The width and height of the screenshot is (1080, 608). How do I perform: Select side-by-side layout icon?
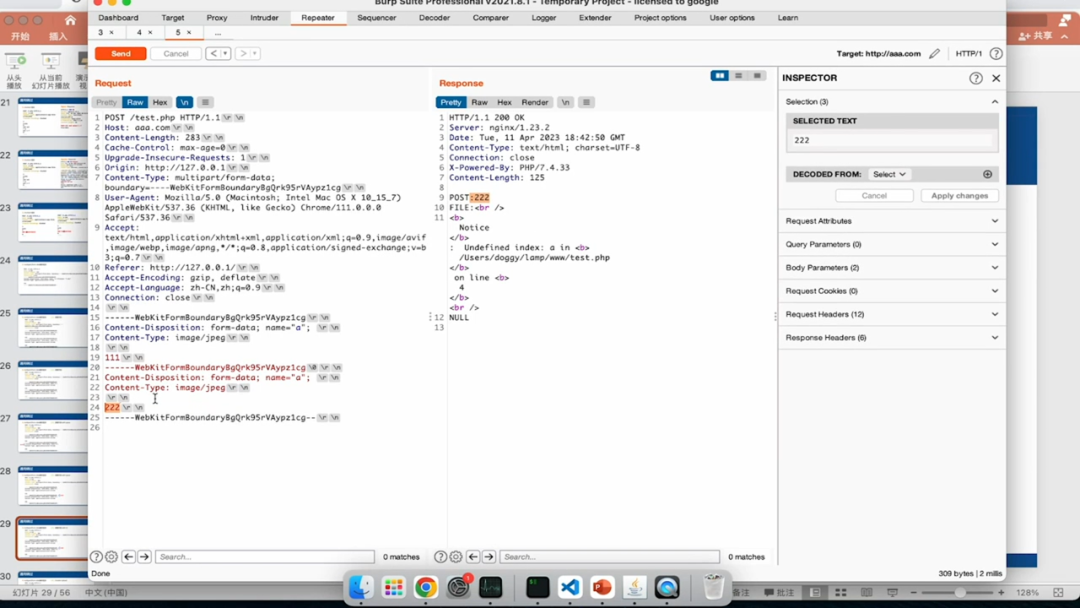pyautogui.click(x=719, y=76)
